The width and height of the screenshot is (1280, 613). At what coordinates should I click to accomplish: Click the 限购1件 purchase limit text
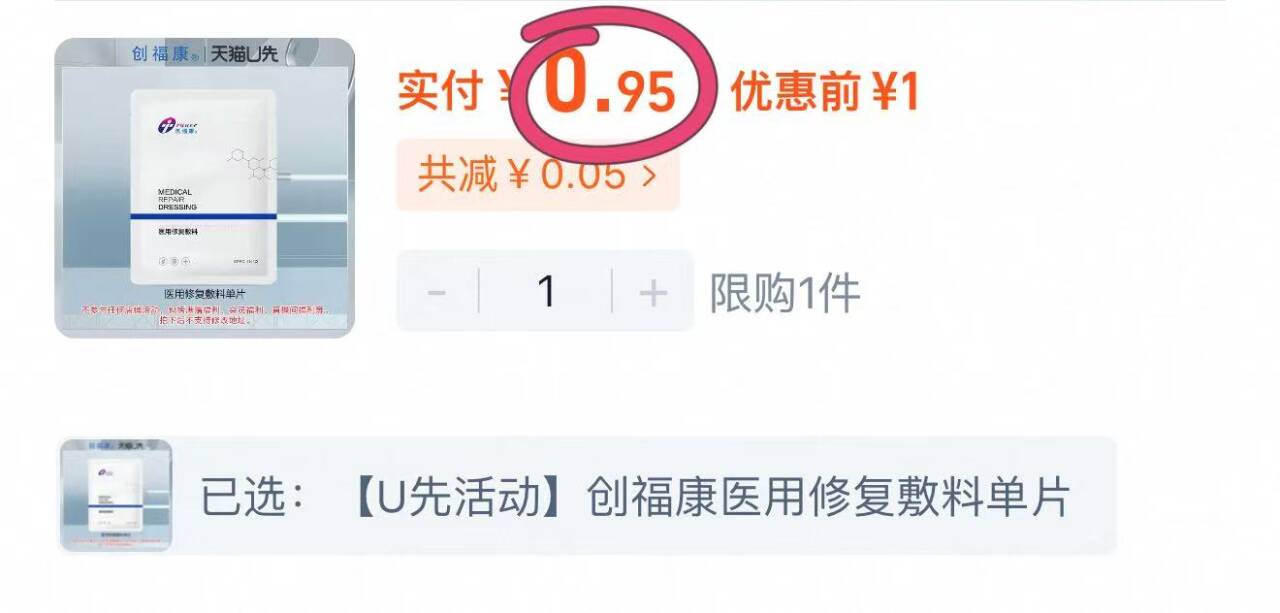pos(785,293)
